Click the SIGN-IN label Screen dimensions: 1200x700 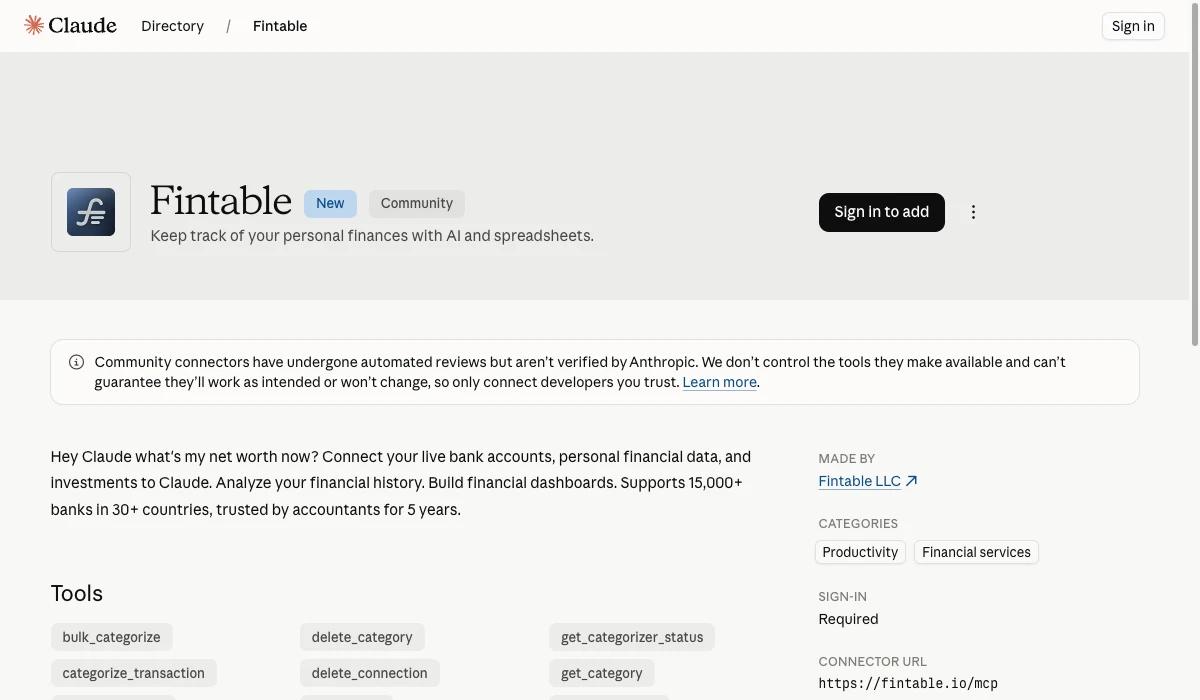coord(843,596)
